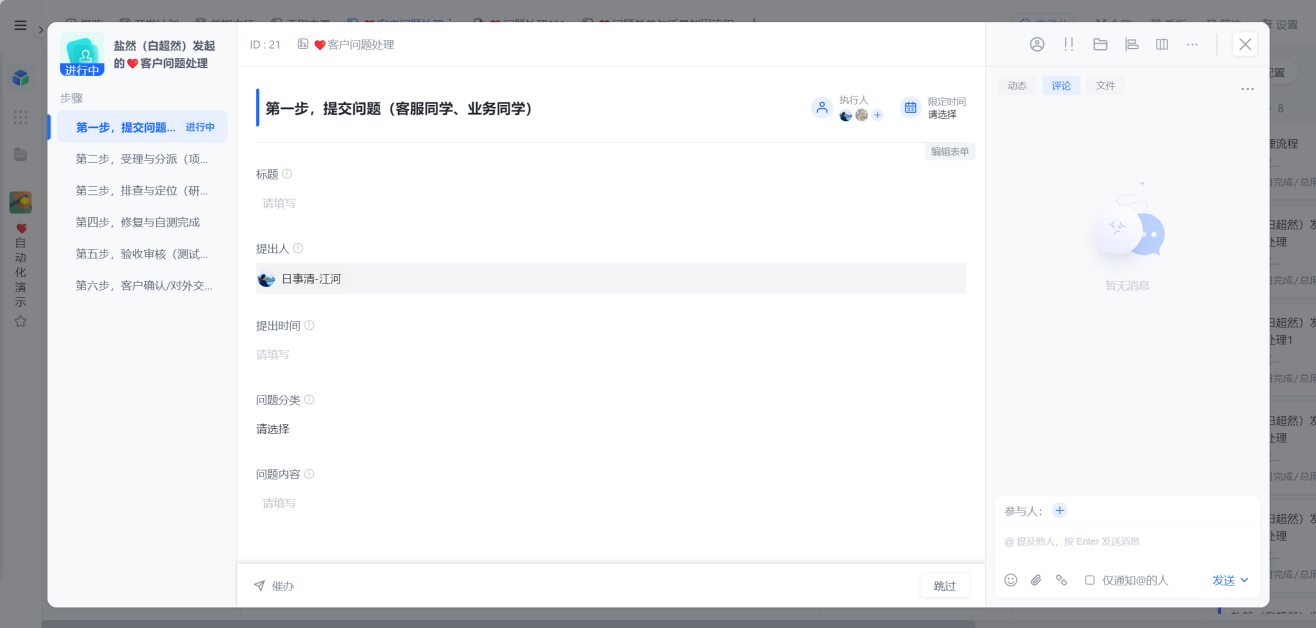Switch to the 文件 tab
This screenshot has height=628, width=1316.
click(x=1105, y=86)
